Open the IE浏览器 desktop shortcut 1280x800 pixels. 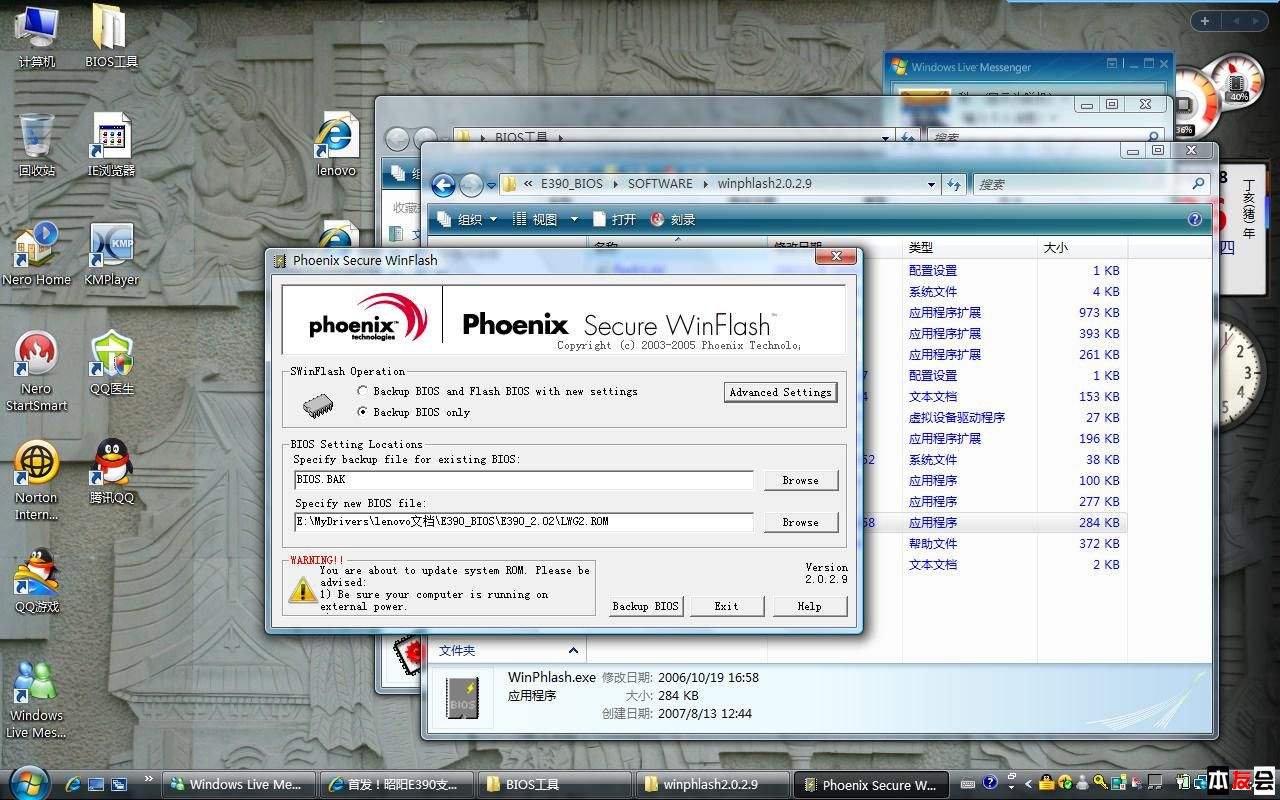pyautogui.click(x=111, y=145)
